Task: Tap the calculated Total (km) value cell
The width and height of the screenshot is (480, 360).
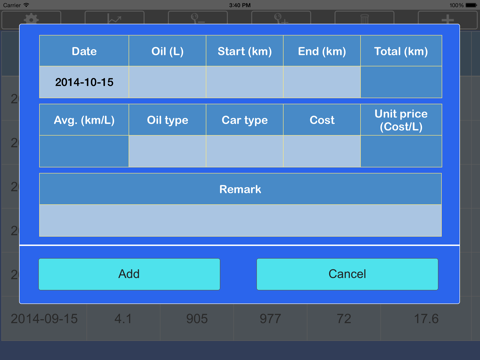Action: click(x=401, y=82)
